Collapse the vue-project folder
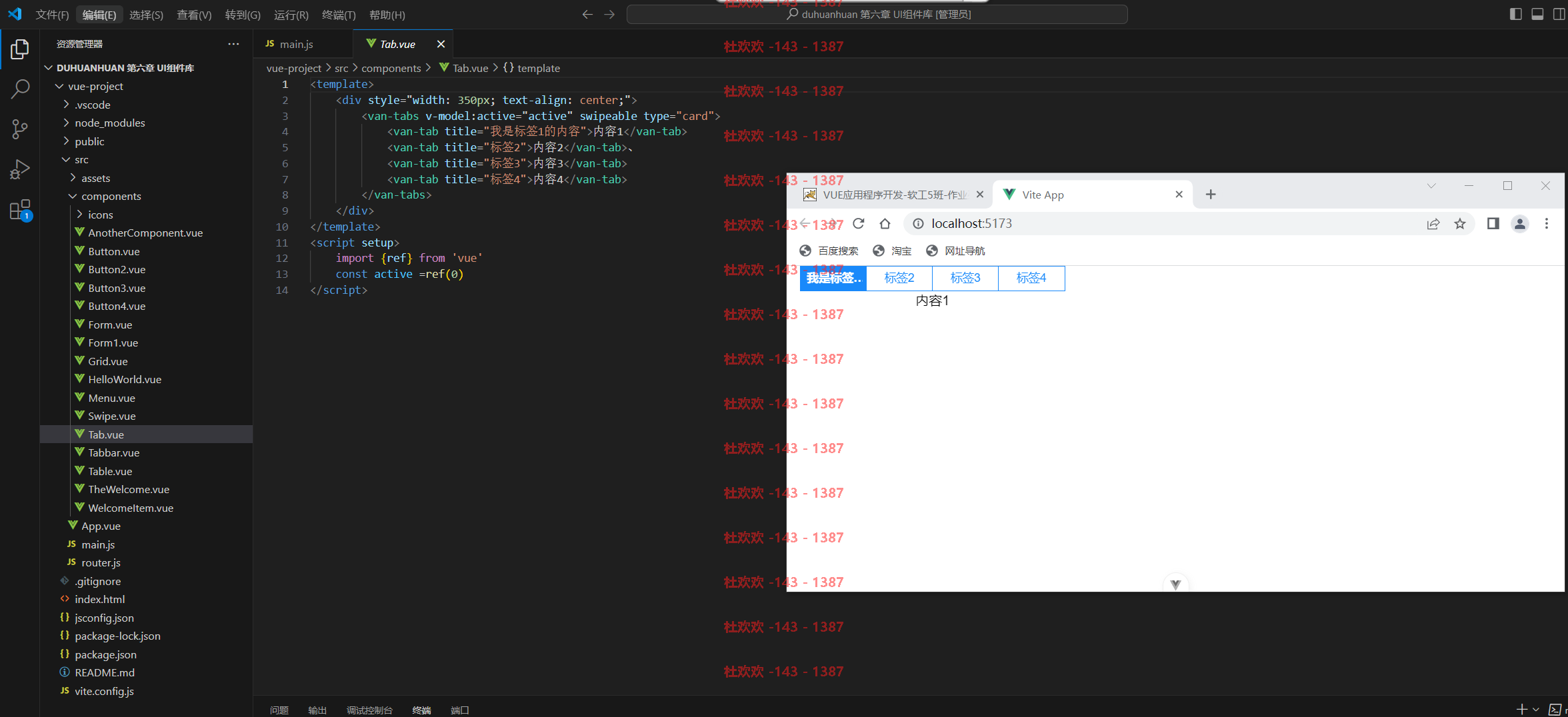1568x717 pixels. (x=59, y=86)
